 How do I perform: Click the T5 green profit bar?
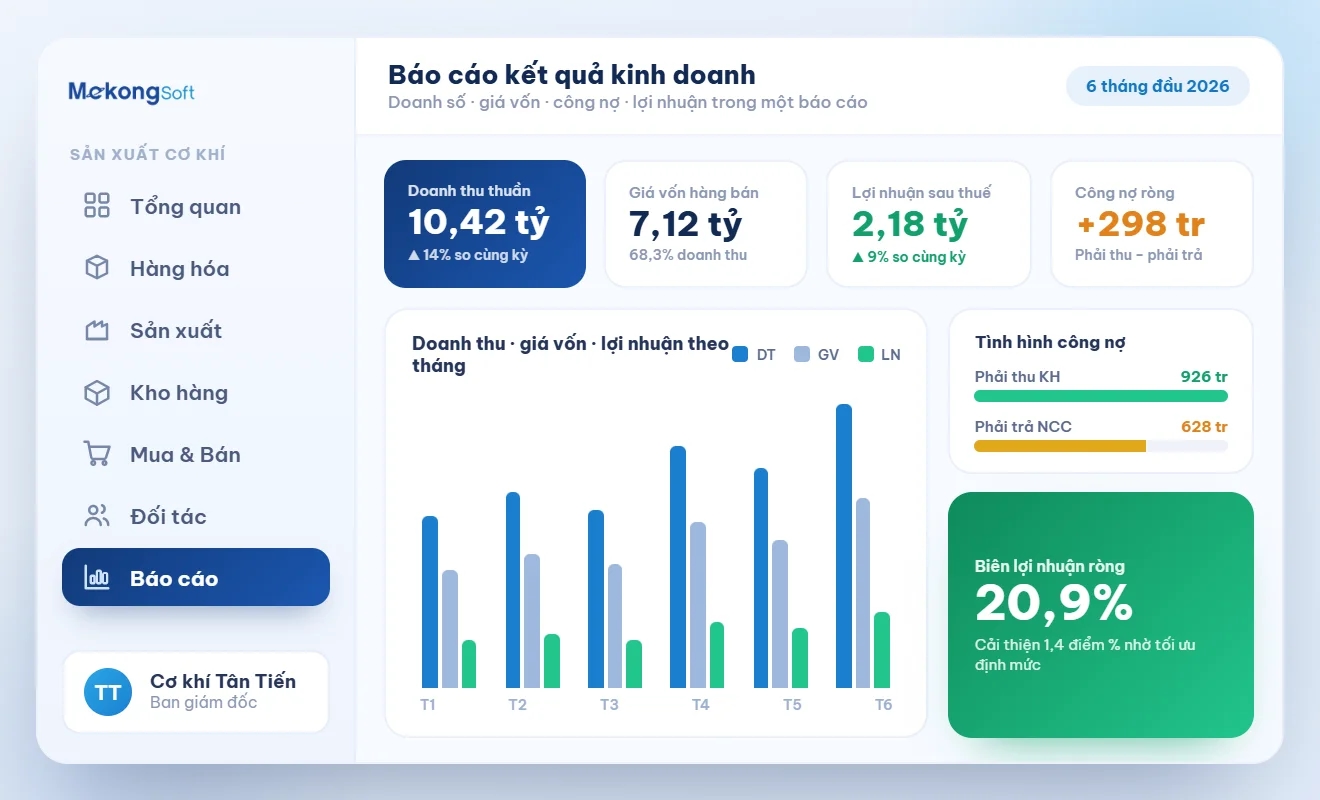pos(800,658)
